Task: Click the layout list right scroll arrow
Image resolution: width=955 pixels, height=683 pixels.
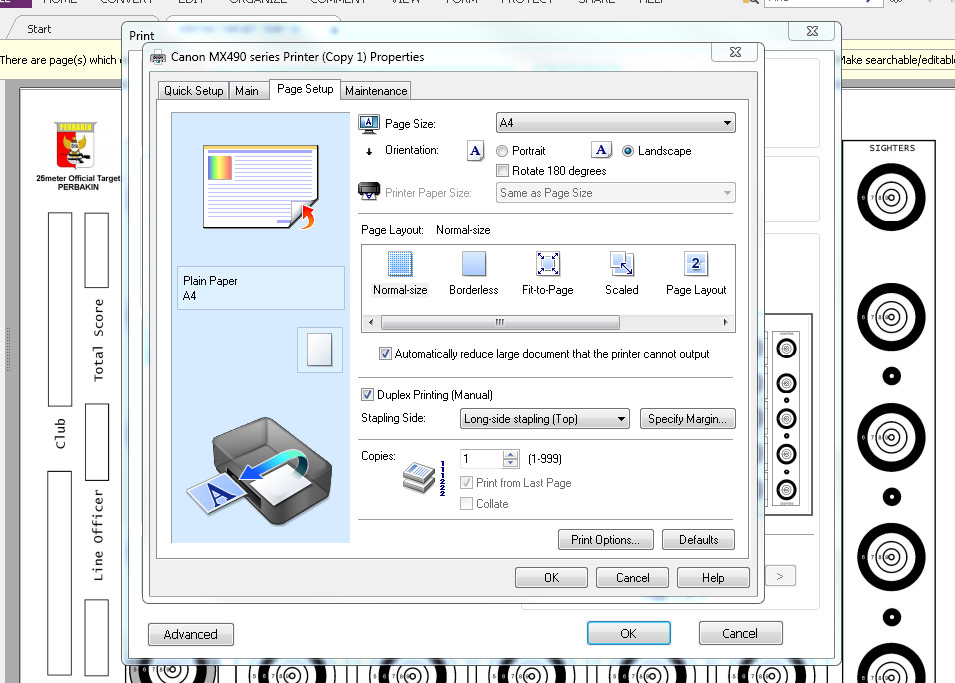Action: coord(725,322)
